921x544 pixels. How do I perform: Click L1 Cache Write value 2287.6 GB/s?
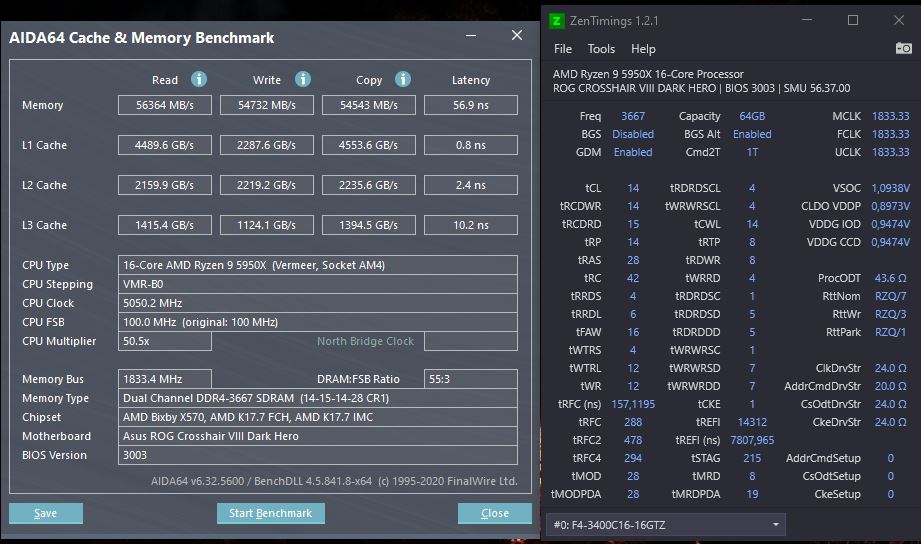coord(267,145)
